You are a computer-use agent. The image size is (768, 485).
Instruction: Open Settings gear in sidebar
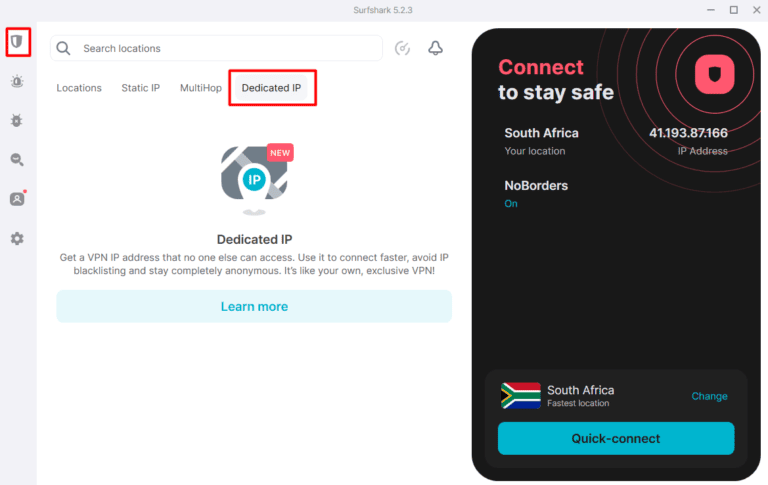tap(17, 239)
